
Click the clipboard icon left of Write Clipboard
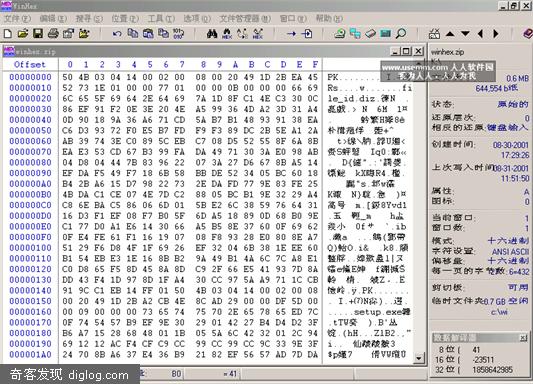pos(148,34)
